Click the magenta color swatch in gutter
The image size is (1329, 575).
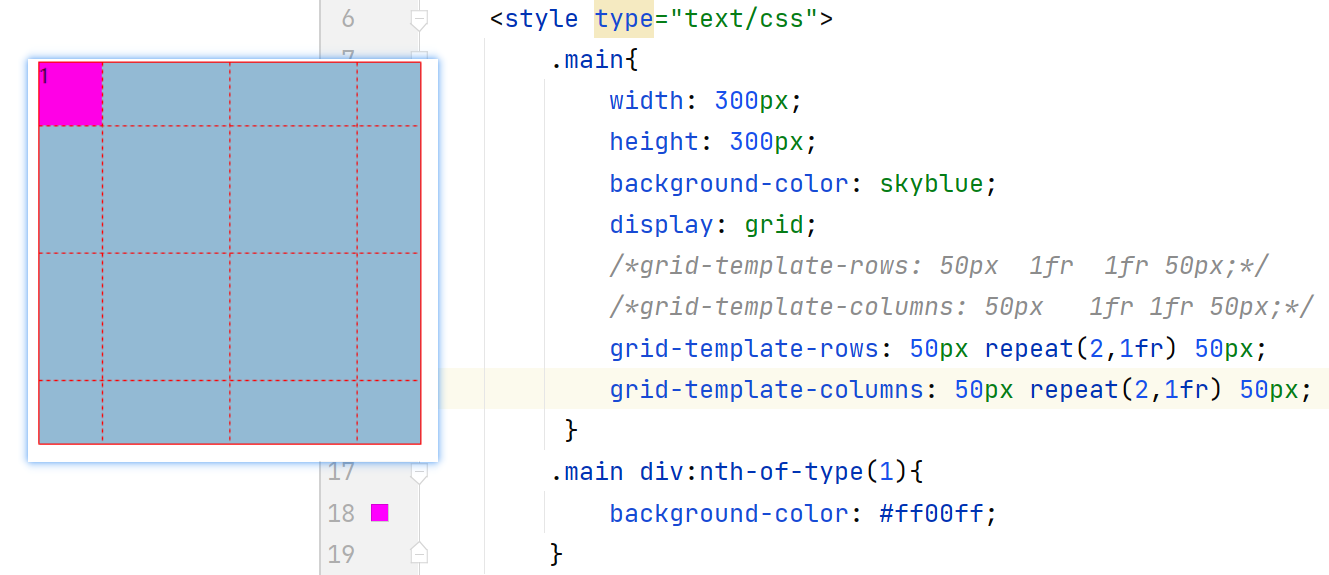[379, 513]
